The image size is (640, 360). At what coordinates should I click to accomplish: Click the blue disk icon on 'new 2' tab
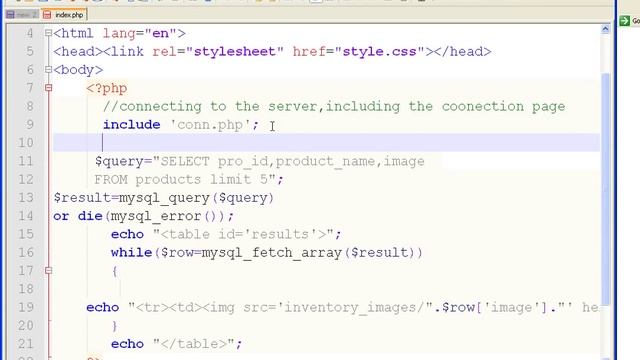[x=10, y=15]
